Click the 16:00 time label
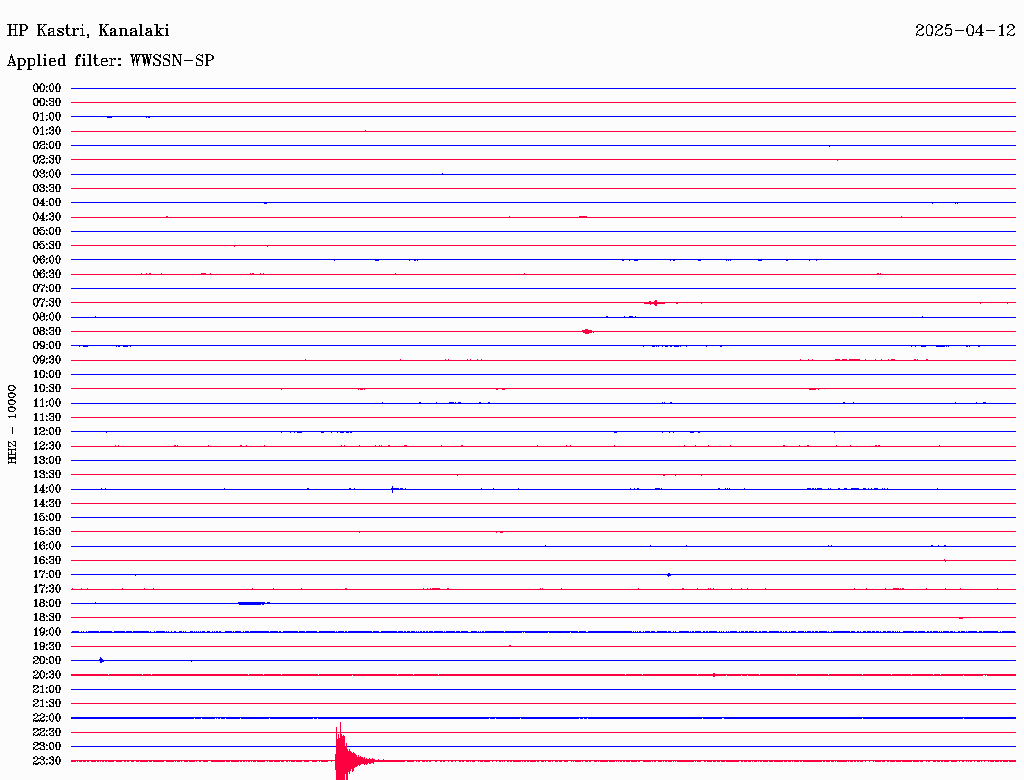This screenshot has width=1024, height=780. [x=47, y=546]
